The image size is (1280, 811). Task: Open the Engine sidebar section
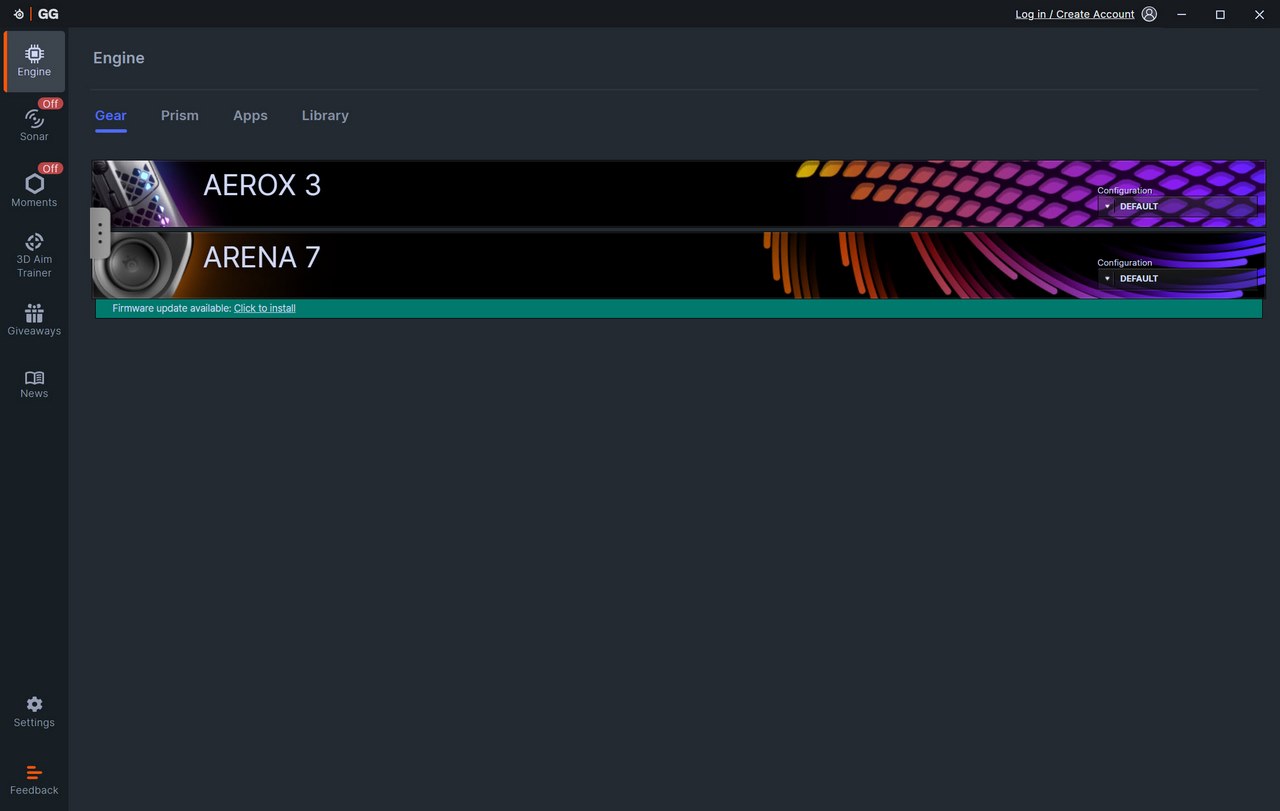34,61
